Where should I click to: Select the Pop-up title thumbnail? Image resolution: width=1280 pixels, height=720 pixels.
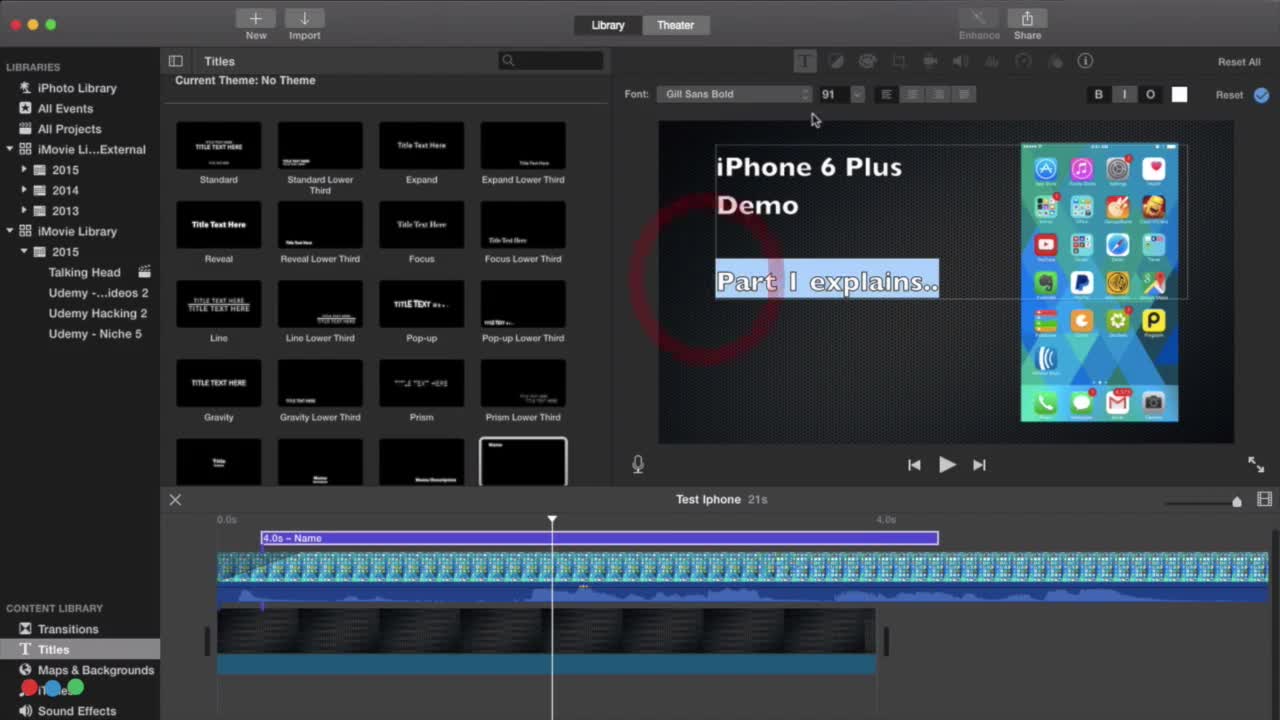point(422,303)
